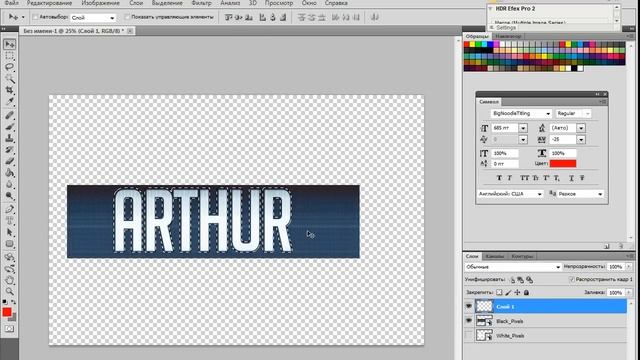Image resolution: width=640 pixels, height=360 pixels.
Task: Toggle Underline text style
Action: [x=571, y=178]
